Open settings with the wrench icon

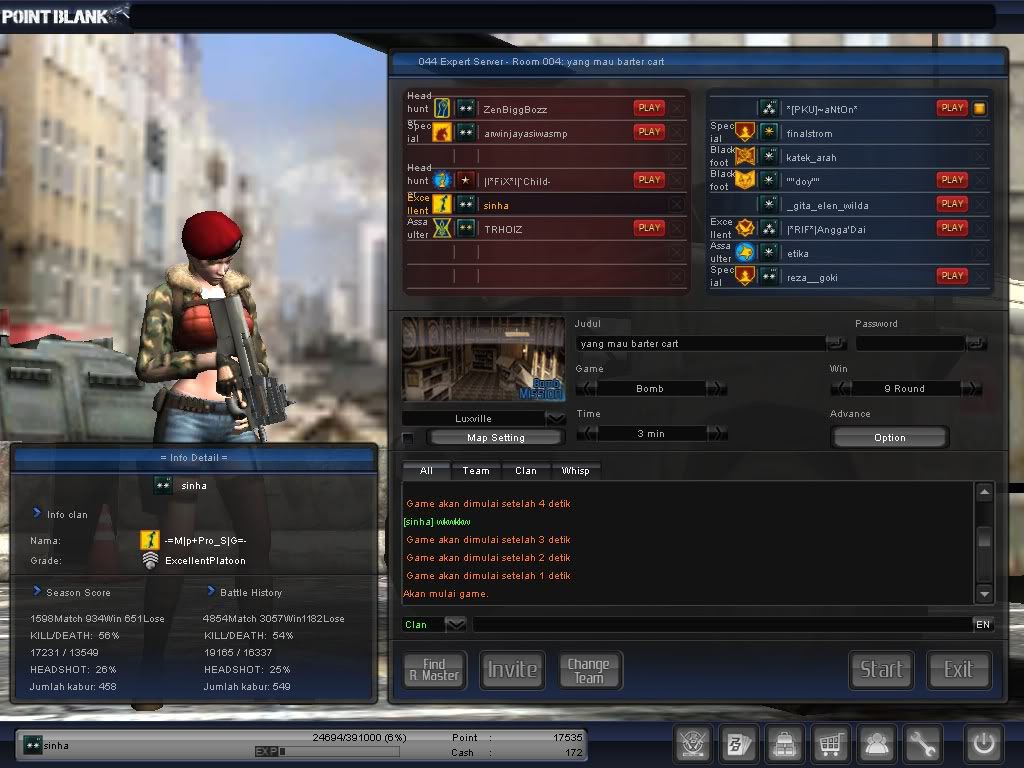[921, 743]
